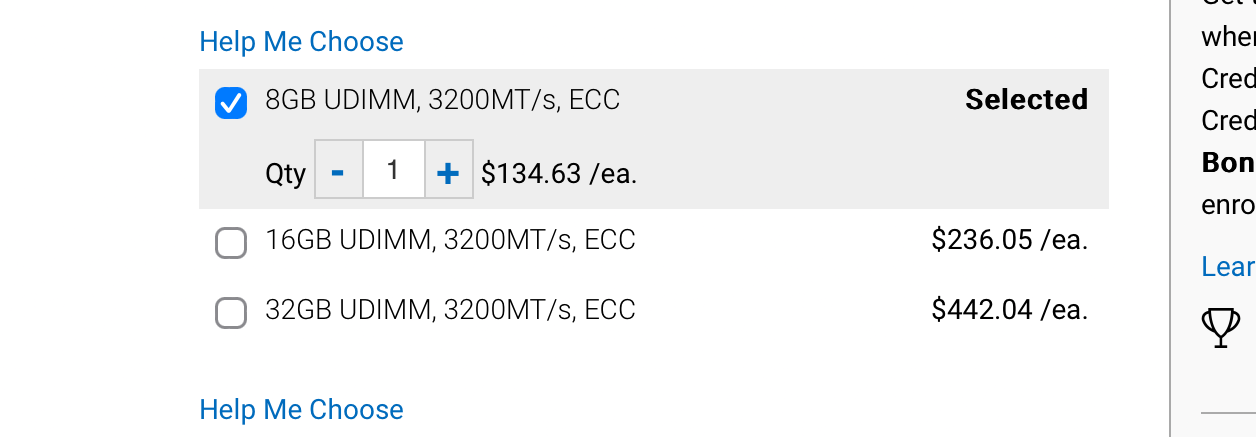Click the bold Selected status label

(1026, 100)
